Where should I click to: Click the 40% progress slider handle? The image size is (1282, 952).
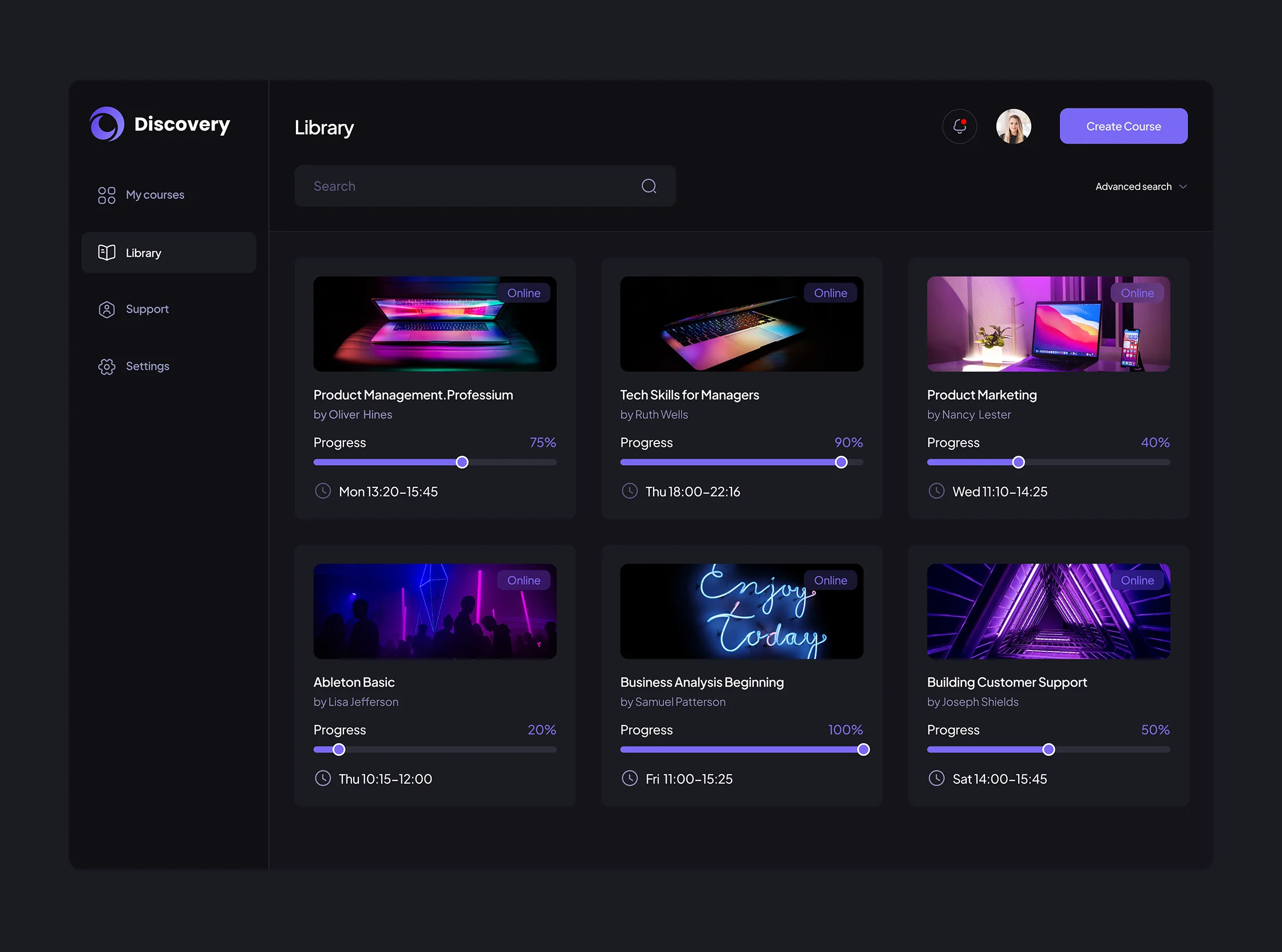(x=1019, y=462)
